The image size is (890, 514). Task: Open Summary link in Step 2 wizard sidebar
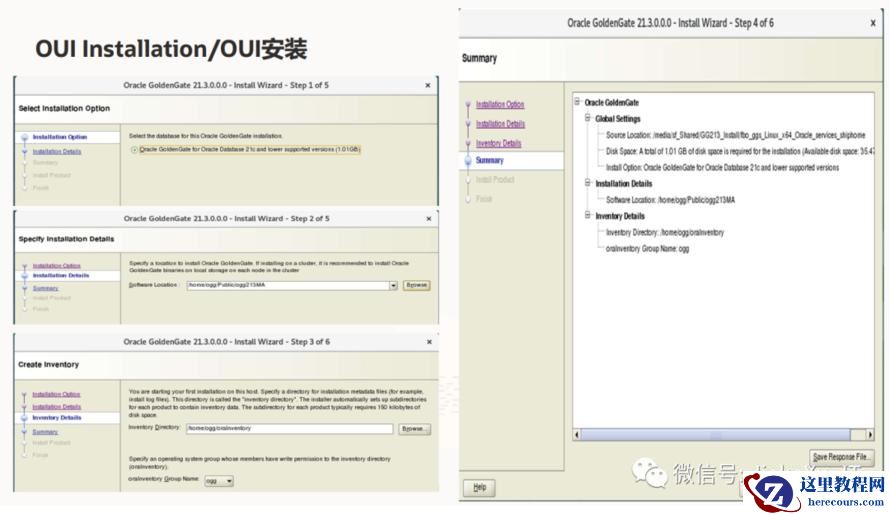tap(45, 288)
